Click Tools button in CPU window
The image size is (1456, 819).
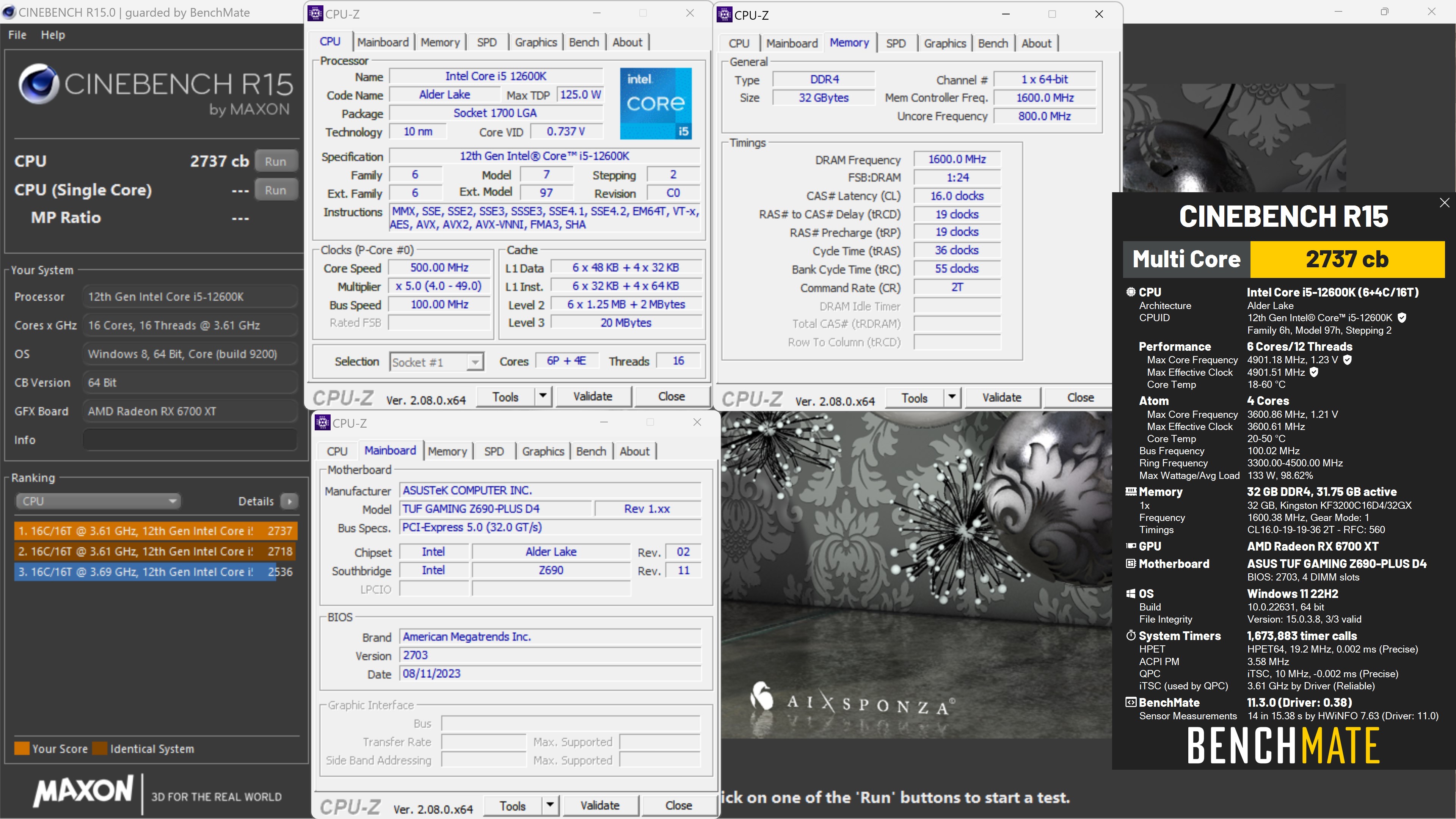(x=505, y=396)
